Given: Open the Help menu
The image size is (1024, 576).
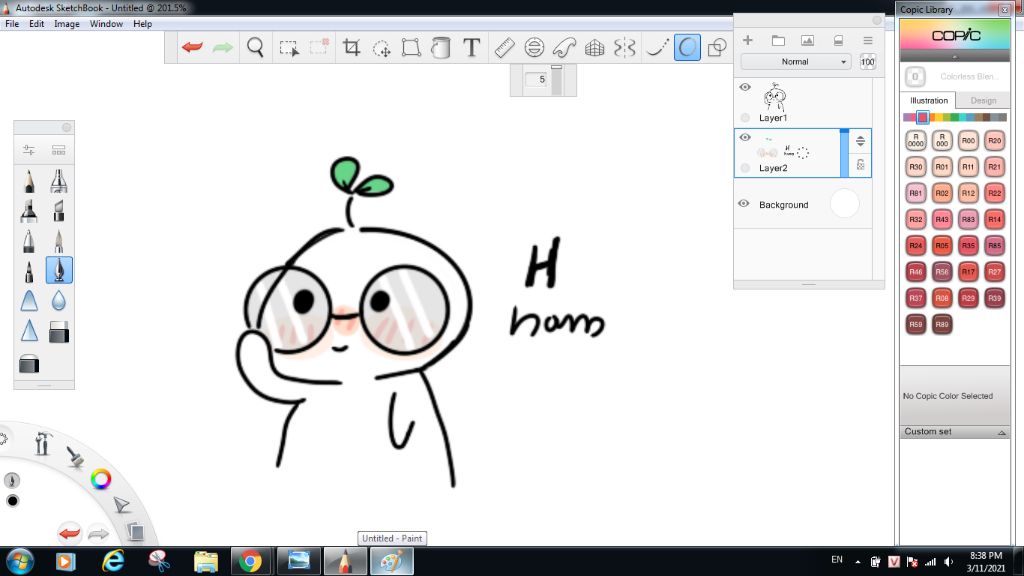Looking at the screenshot, I should tap(142, 24).
